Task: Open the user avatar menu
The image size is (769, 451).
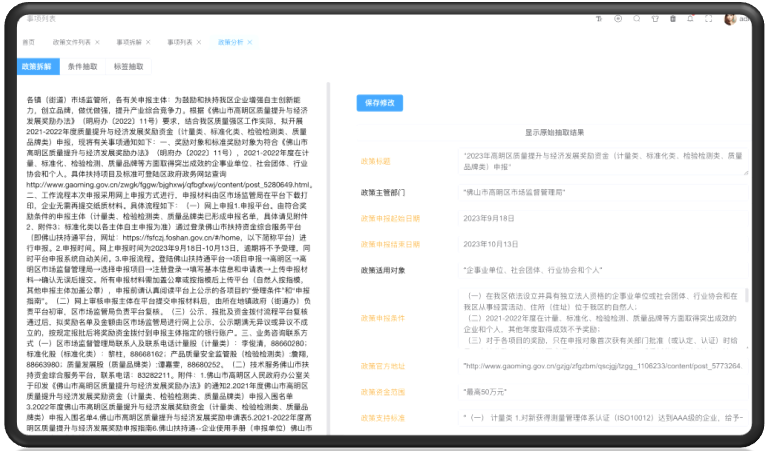Action: point(730,19)
